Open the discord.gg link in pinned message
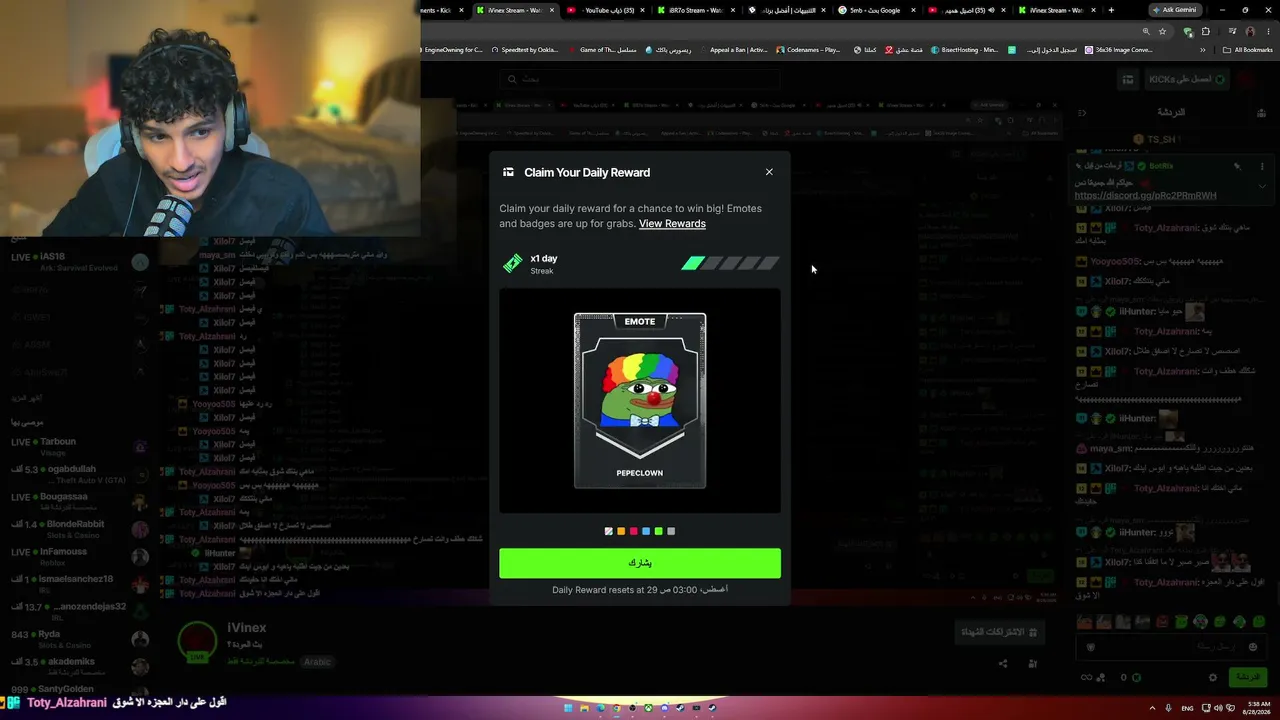This screenshot has height=720, width=1280. pyautogui.click(x=1145, y=196)
